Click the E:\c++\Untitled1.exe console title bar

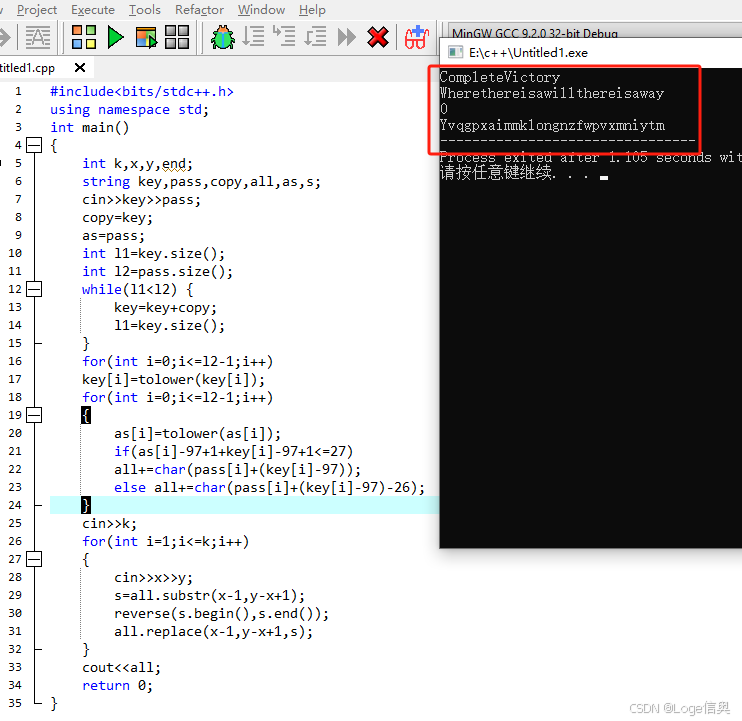point(591,52)
